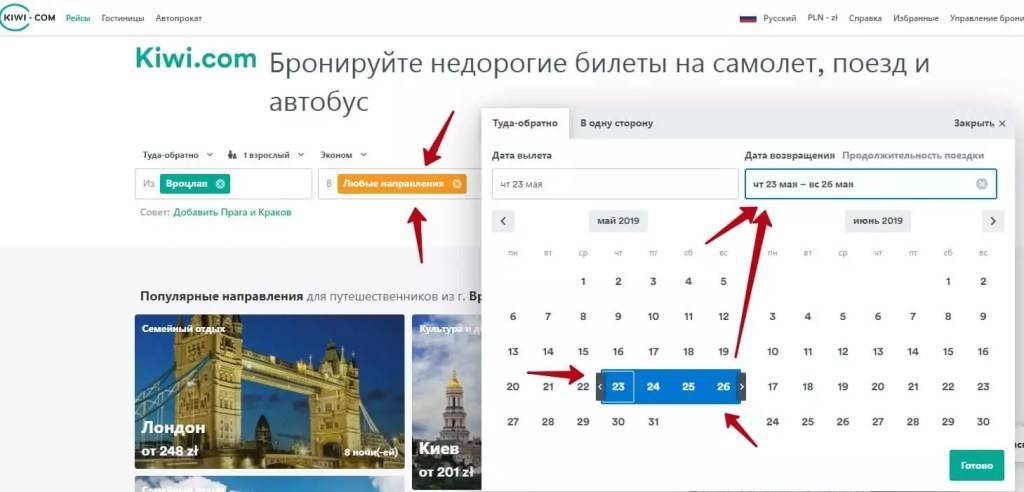Close the date picker with Закрыть
Viewport: 1024px width, 492px height.
coord(979,123)
